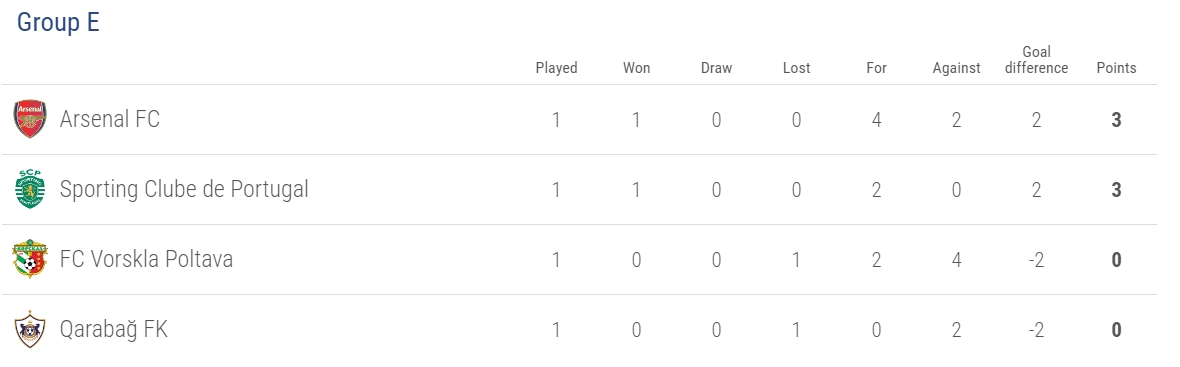Open the Qarabağ FK team link
The image size is (1180, 367).
point(113,329)
